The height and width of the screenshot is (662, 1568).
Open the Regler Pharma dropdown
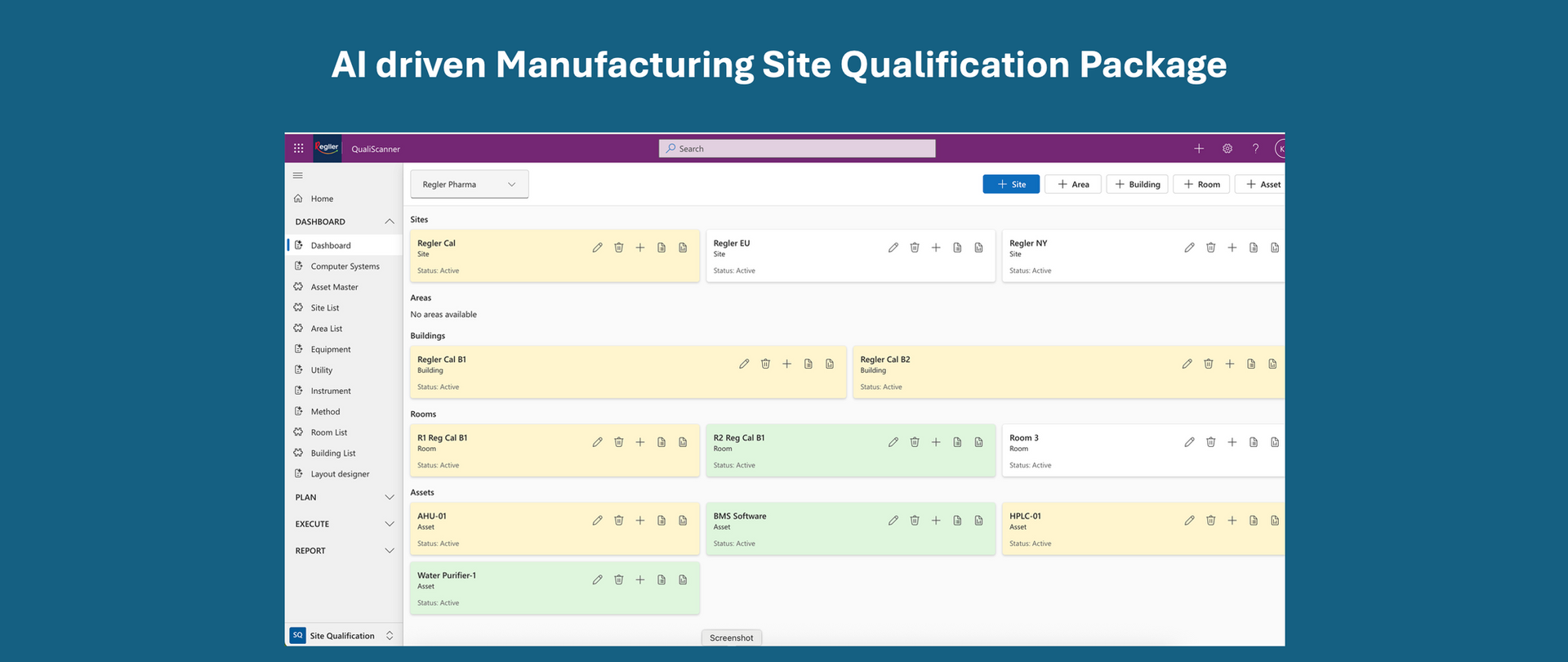coord(470,184)
